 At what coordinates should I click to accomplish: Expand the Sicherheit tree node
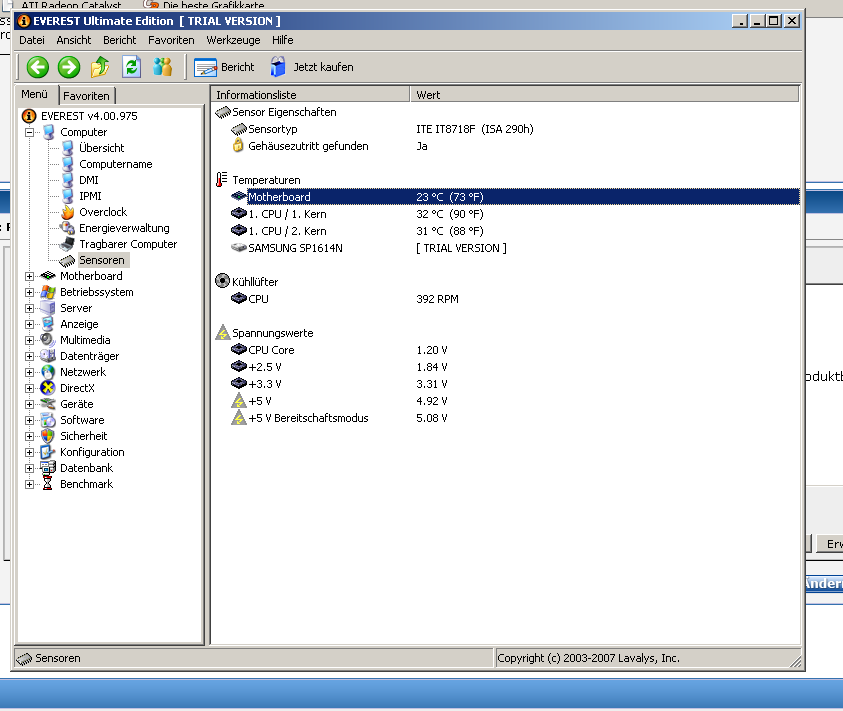(x=30, y=437)
